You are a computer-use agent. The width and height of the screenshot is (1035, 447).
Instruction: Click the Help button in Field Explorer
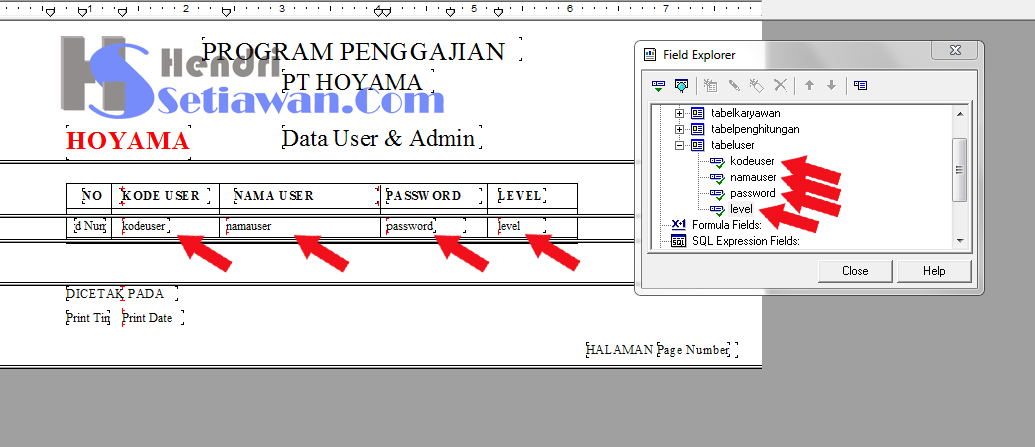(x=934, y=271)
